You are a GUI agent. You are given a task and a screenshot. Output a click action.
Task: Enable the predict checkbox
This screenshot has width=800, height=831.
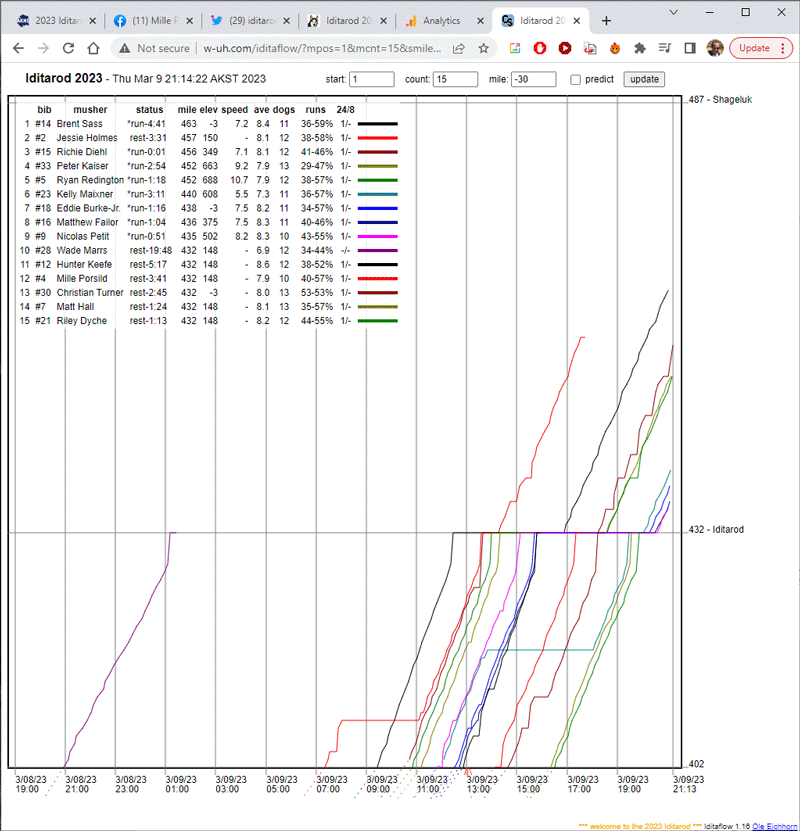coord(575,79)
